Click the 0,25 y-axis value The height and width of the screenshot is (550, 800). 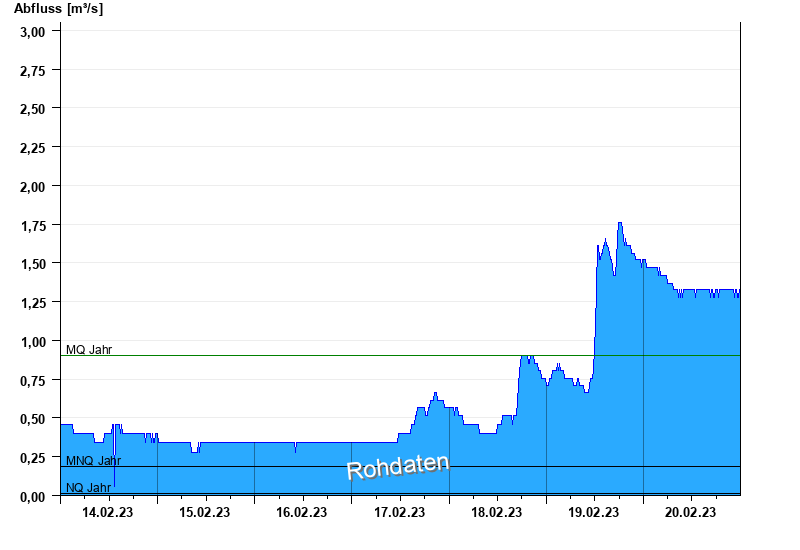point(33,458)
